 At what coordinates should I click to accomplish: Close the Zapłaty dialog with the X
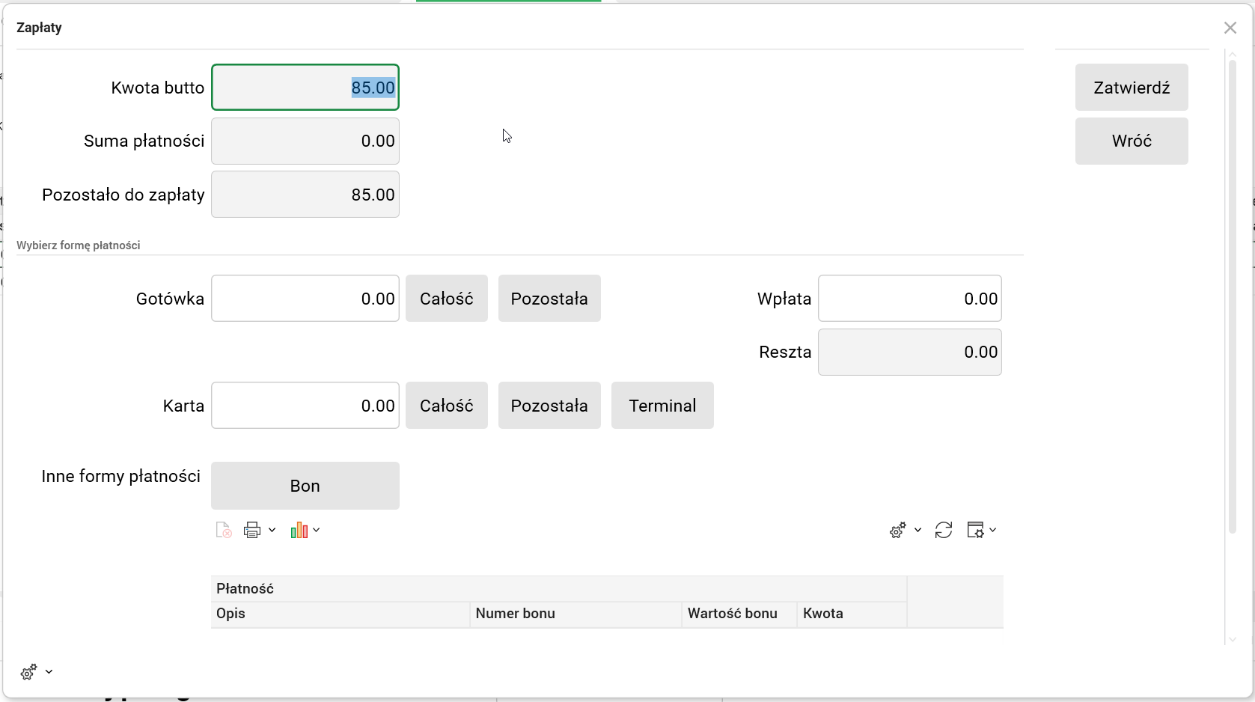pos(1230,28)
